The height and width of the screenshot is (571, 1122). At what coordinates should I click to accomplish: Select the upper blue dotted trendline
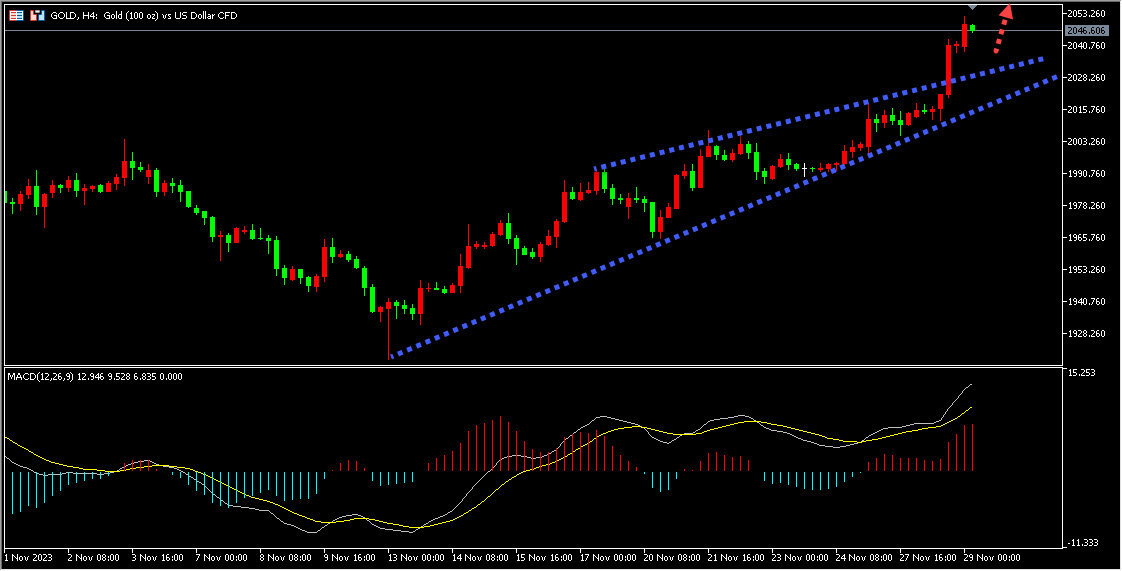click(x=819, y=114)
